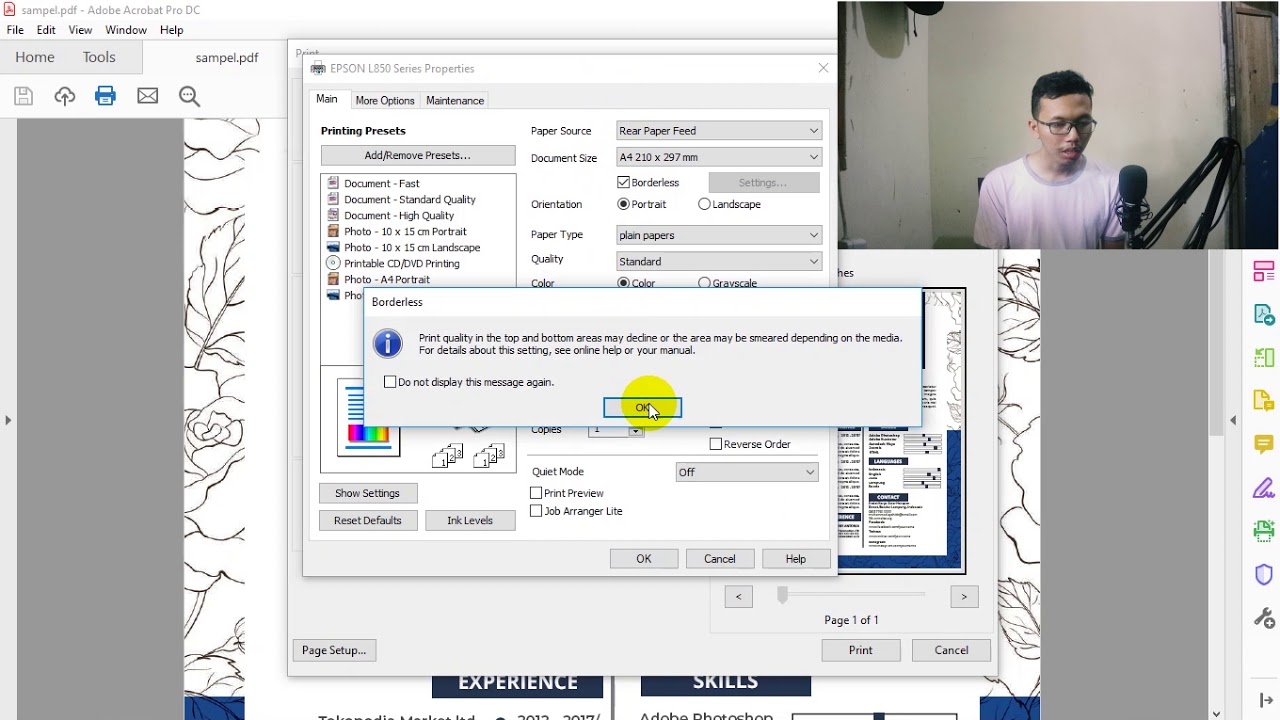Open the yellow page with note sidebar tool
Viewport: 1280px width, 720px height.
click(x=1263, y=401)
